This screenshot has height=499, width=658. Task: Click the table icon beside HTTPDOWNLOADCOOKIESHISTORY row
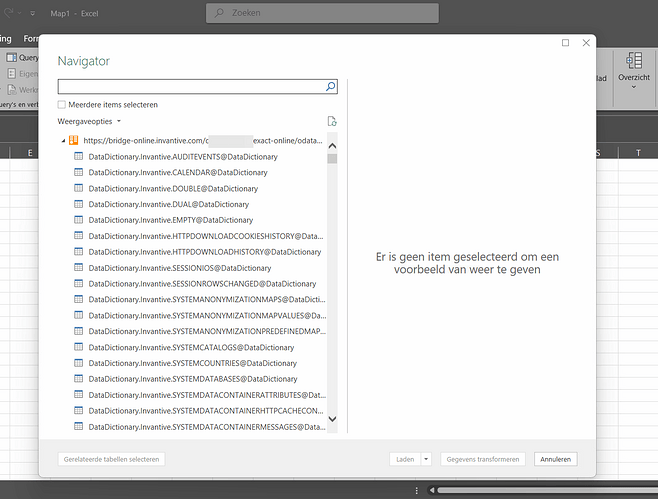point(78,235)
